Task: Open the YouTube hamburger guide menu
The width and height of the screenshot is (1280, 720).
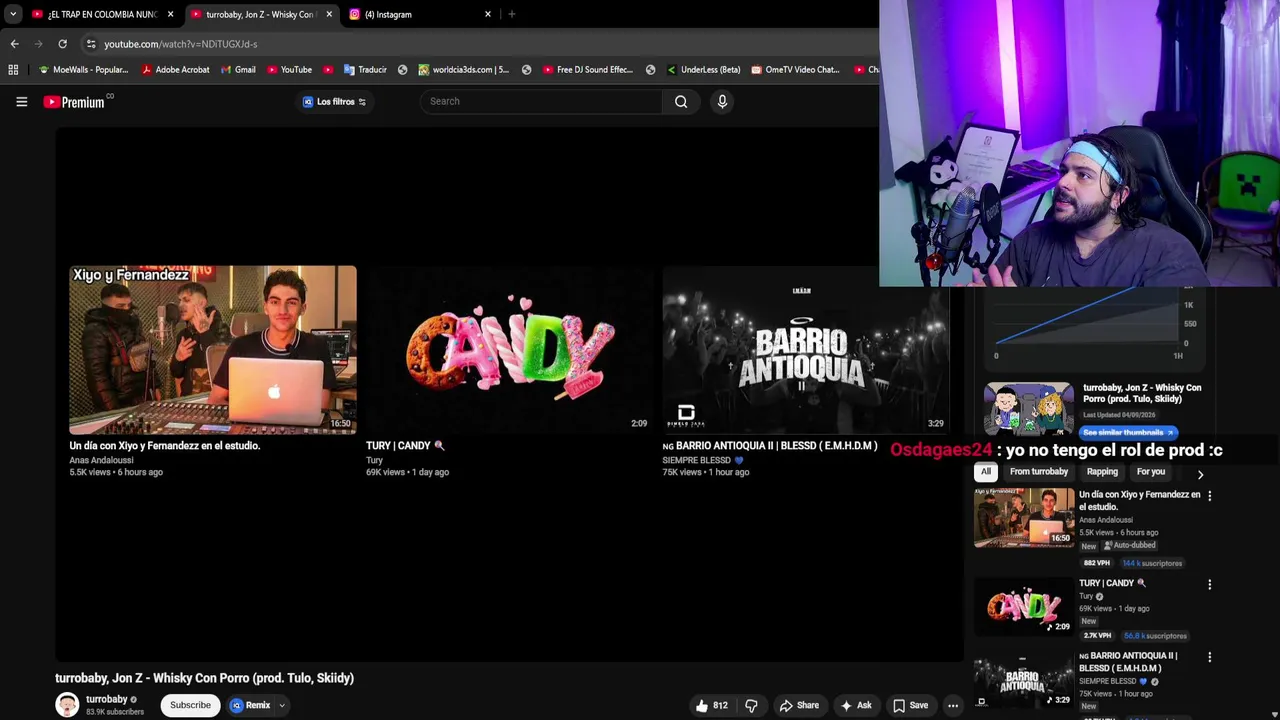Action: (x=21, y=101)
